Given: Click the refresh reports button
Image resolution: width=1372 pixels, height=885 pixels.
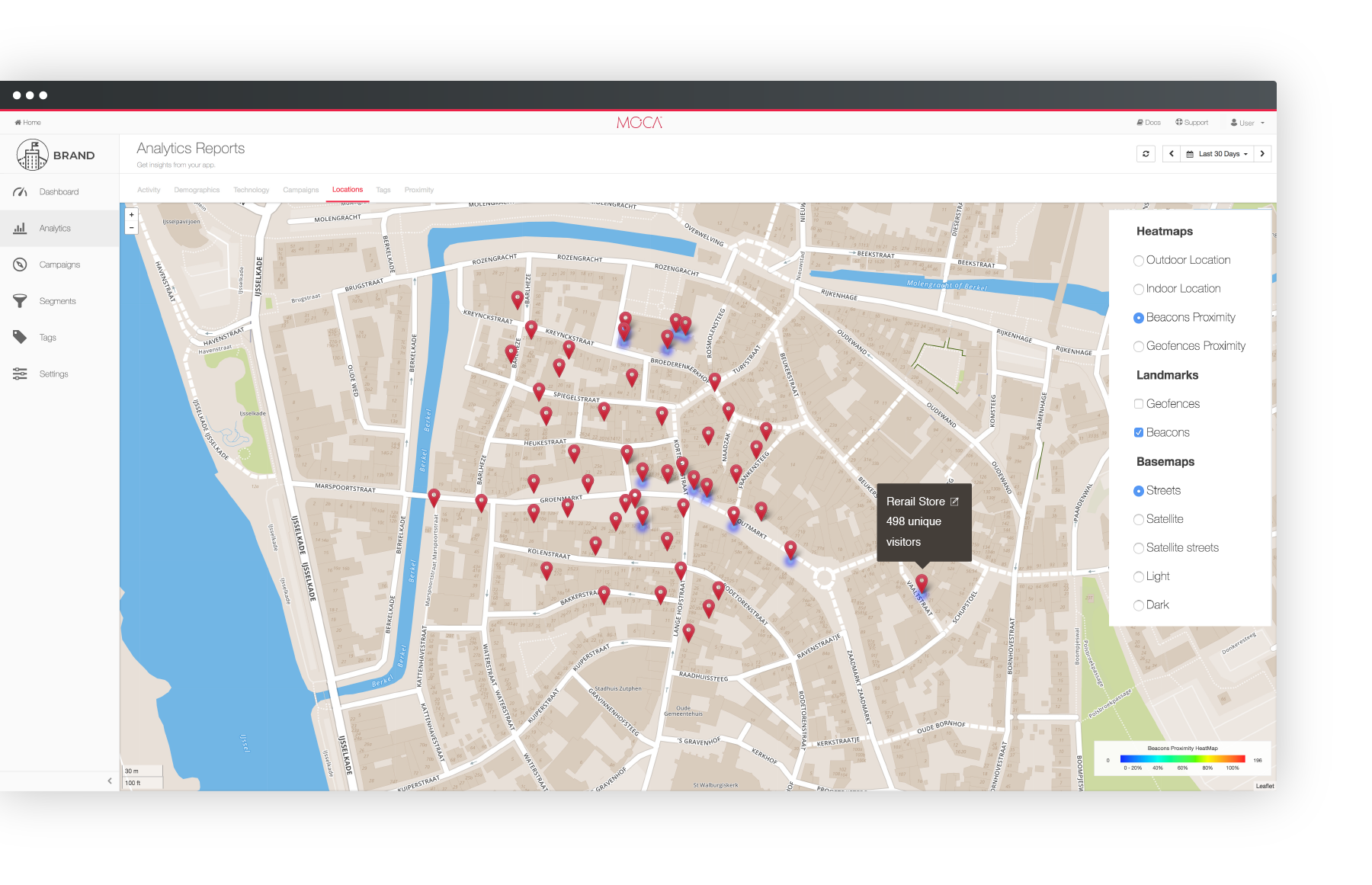Looking at the screenshot, I should 1146,154.
